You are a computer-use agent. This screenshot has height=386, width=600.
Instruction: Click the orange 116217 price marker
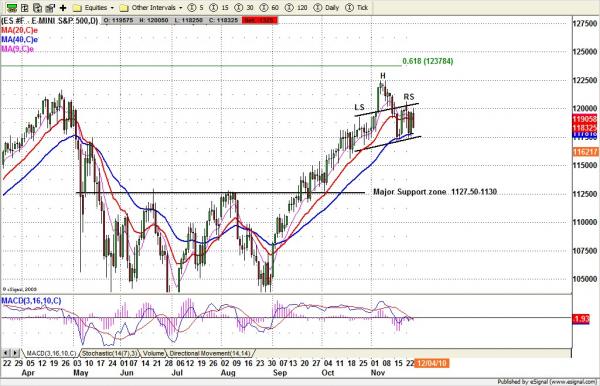[585, 152]
